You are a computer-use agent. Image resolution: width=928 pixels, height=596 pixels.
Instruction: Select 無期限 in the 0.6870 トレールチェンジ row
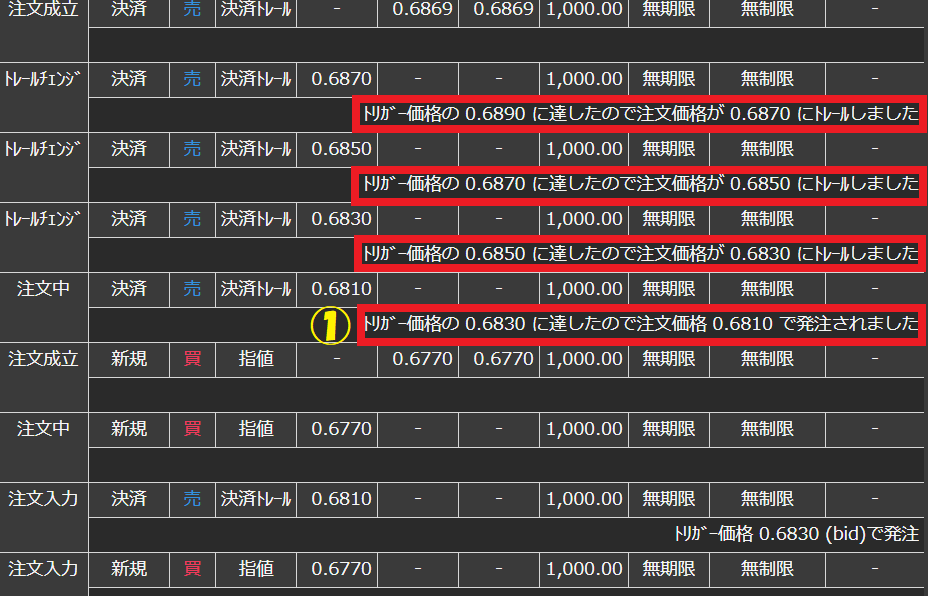point(669,79)
